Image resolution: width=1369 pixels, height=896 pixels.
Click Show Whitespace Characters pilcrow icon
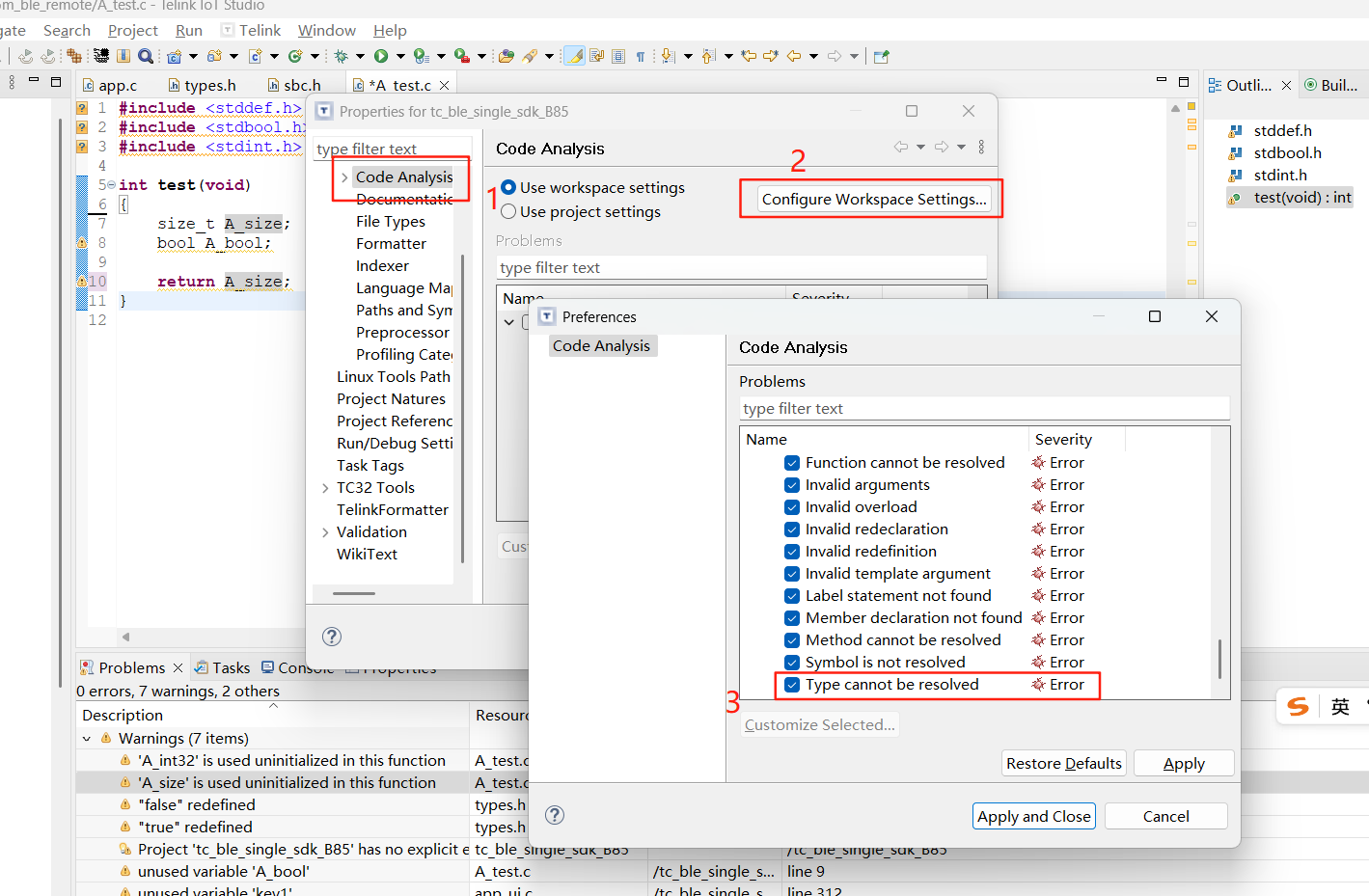coord(641,56)
